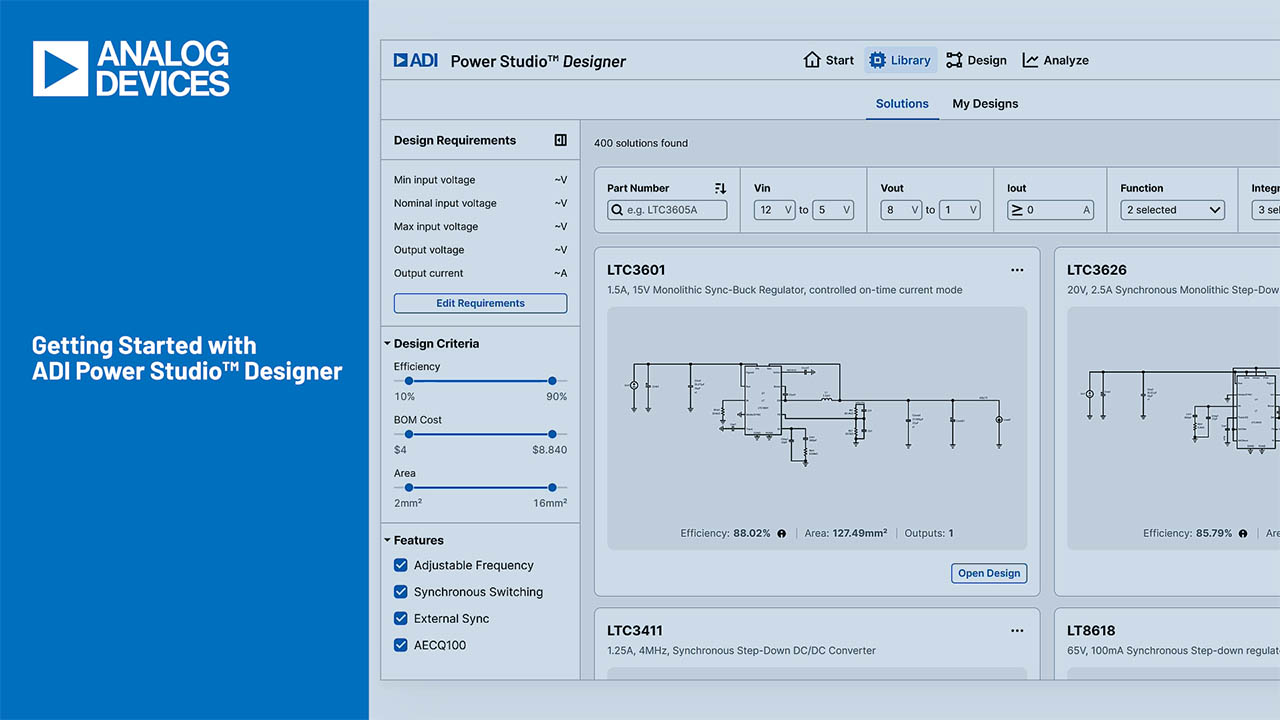This screenshot has height=720, width=1280.
Task: Click the 'Efficiency: 85.79%' value on LTC3626
Action: (x=1188, y=534)
